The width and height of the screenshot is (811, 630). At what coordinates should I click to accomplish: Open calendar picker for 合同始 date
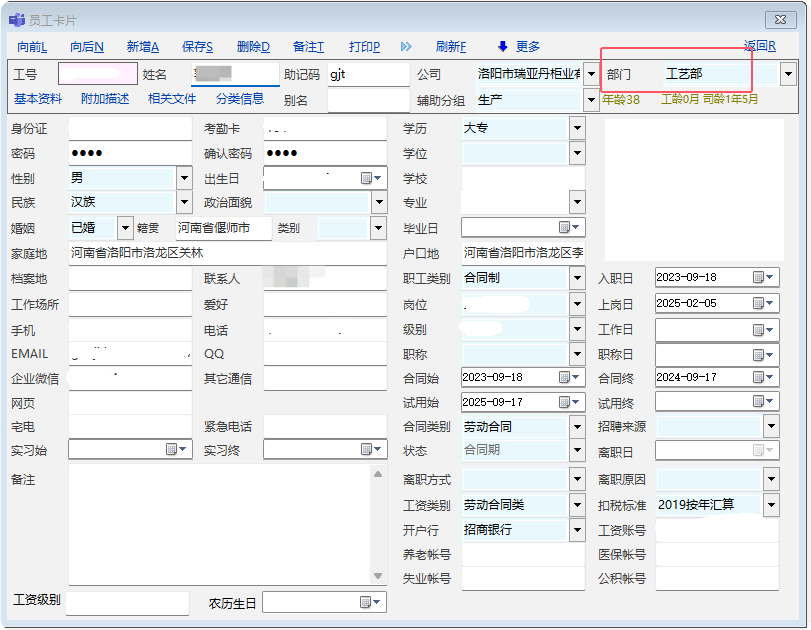pyautogui.click(x=564, y=377)
